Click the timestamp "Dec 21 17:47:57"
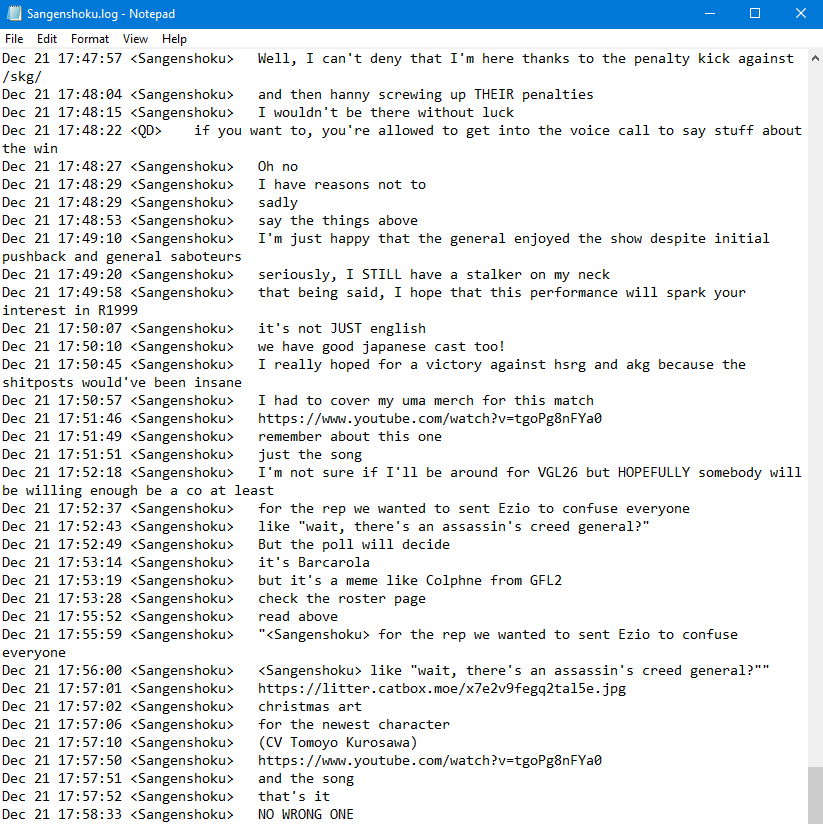 62,58
